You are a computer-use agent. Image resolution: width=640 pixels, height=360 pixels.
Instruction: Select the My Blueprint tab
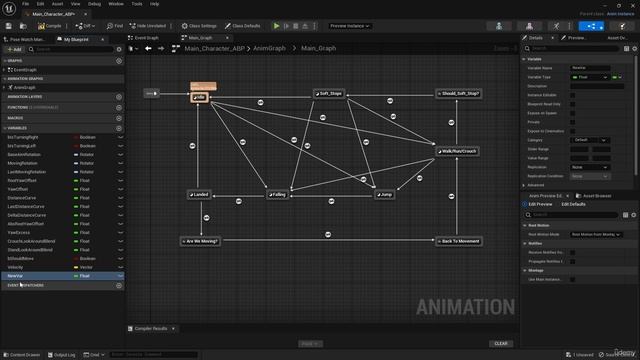pyautogui.click(x=76, y=40)
